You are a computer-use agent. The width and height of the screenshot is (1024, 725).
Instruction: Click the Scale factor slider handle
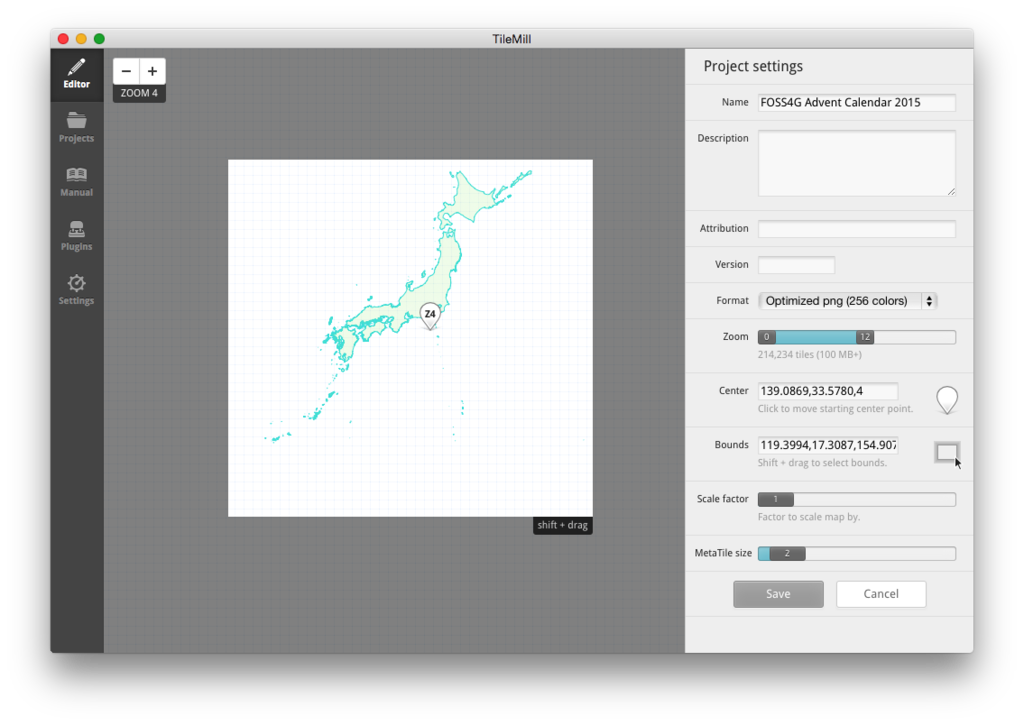click(776, 500)
